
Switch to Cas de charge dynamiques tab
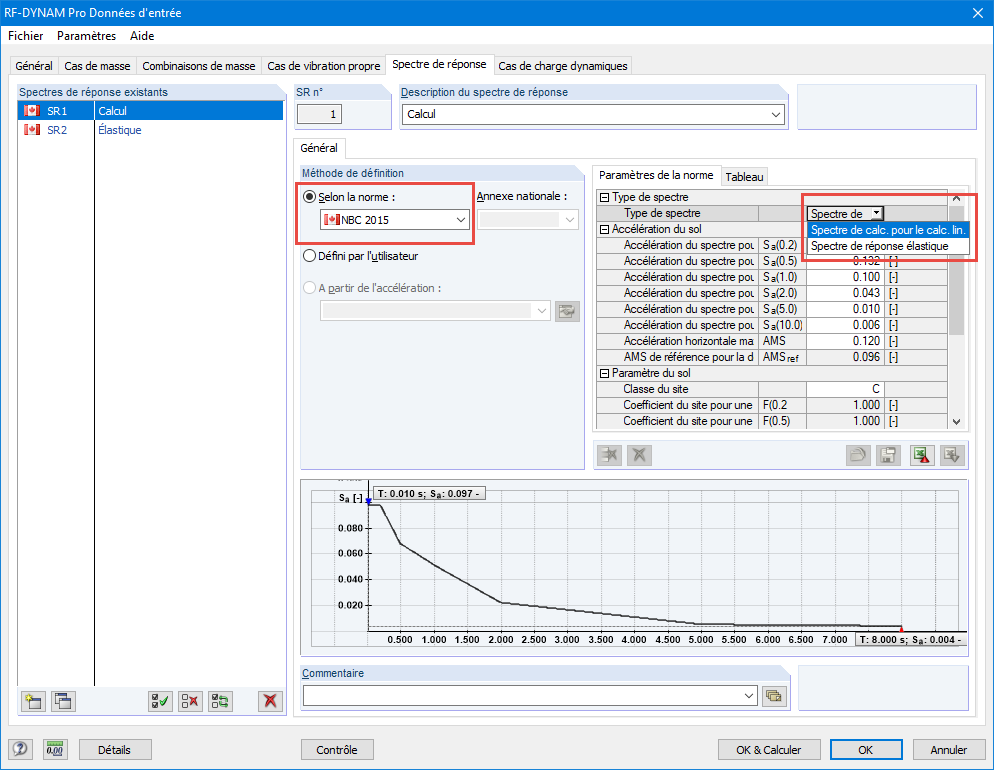pos(563,66)
